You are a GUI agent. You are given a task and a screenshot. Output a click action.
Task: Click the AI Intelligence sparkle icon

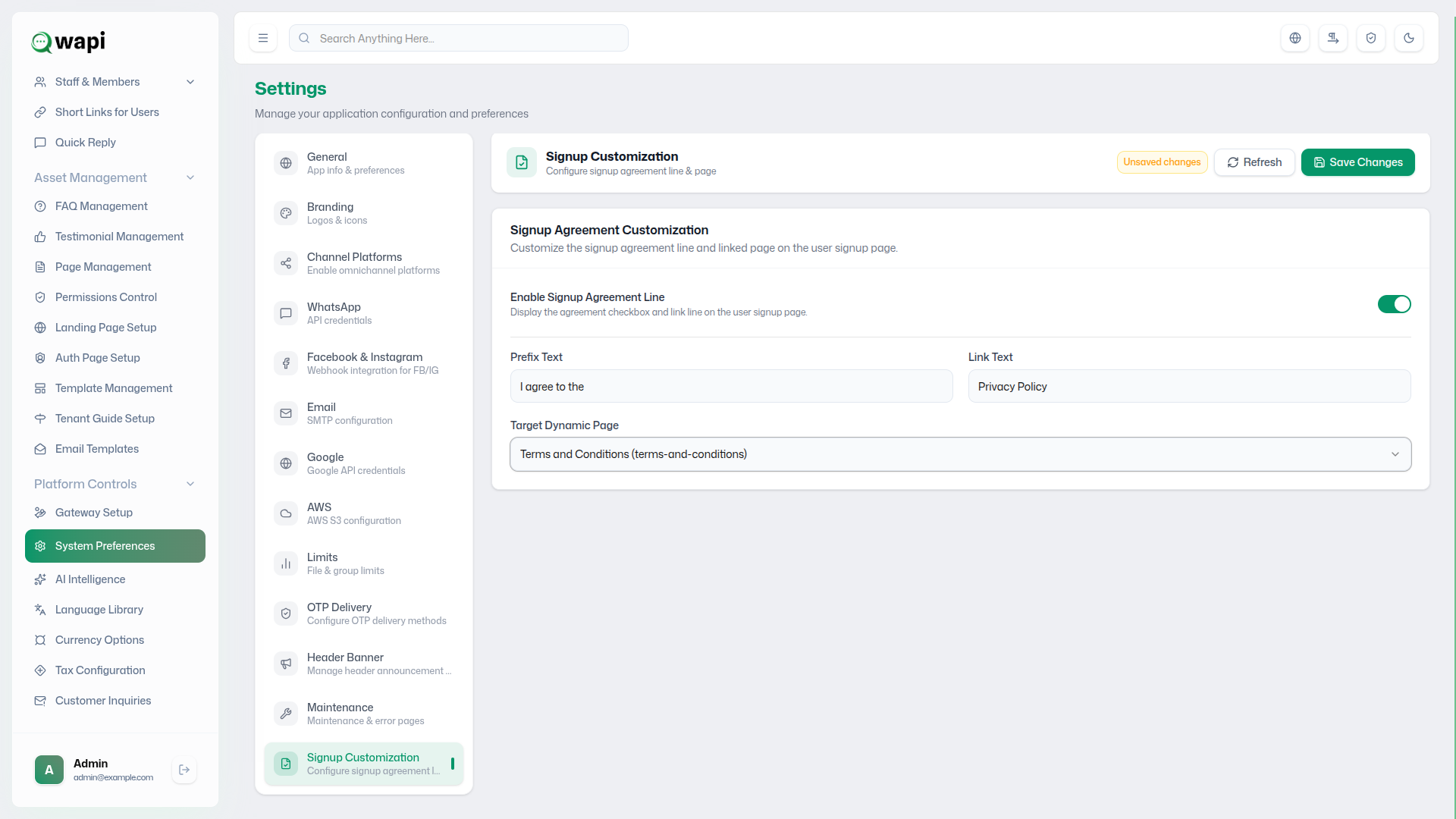40,579
